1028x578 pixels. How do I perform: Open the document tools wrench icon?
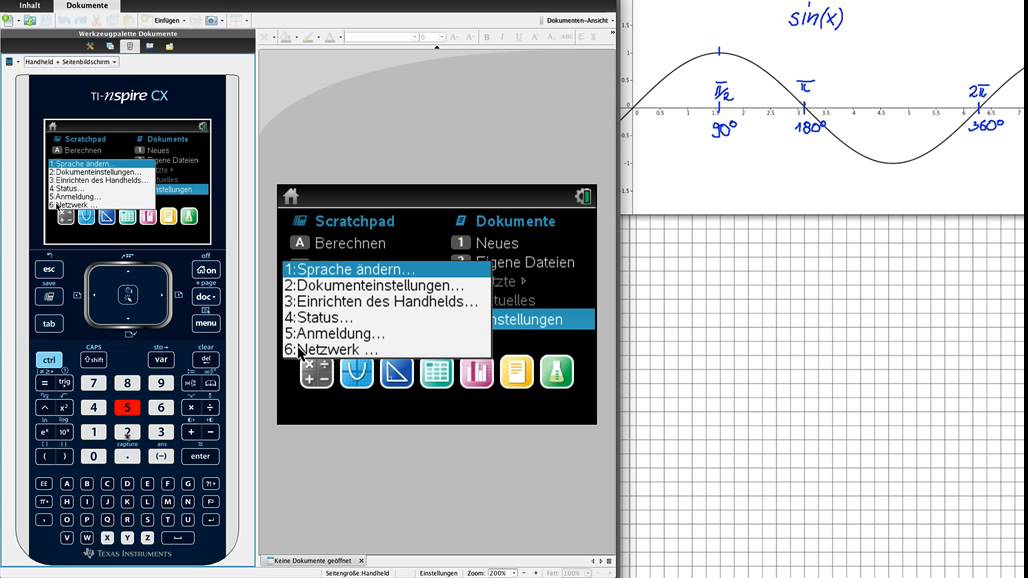pos(90,47)
